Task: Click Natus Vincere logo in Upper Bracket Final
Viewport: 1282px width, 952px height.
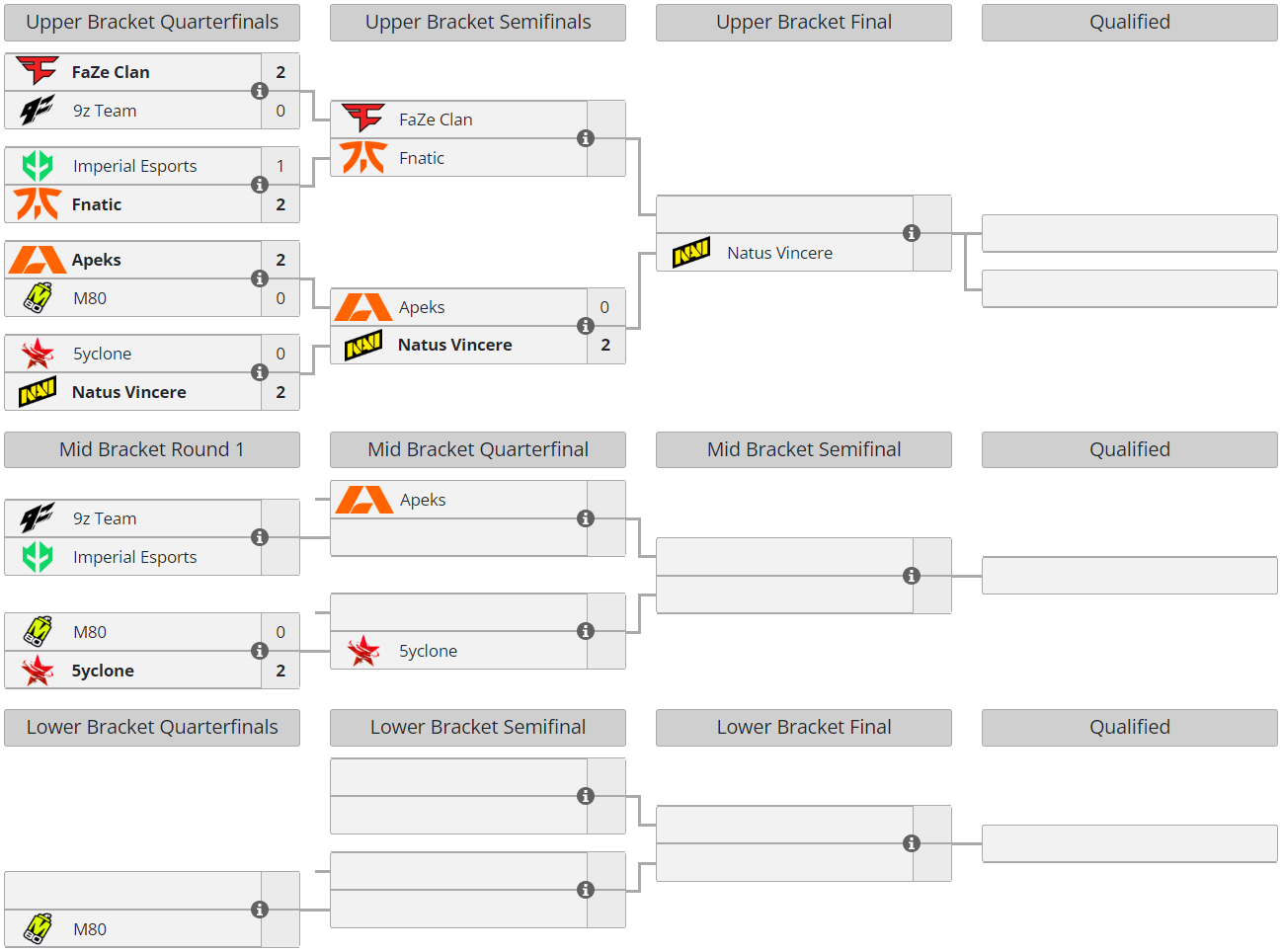Action: (691, 253)
